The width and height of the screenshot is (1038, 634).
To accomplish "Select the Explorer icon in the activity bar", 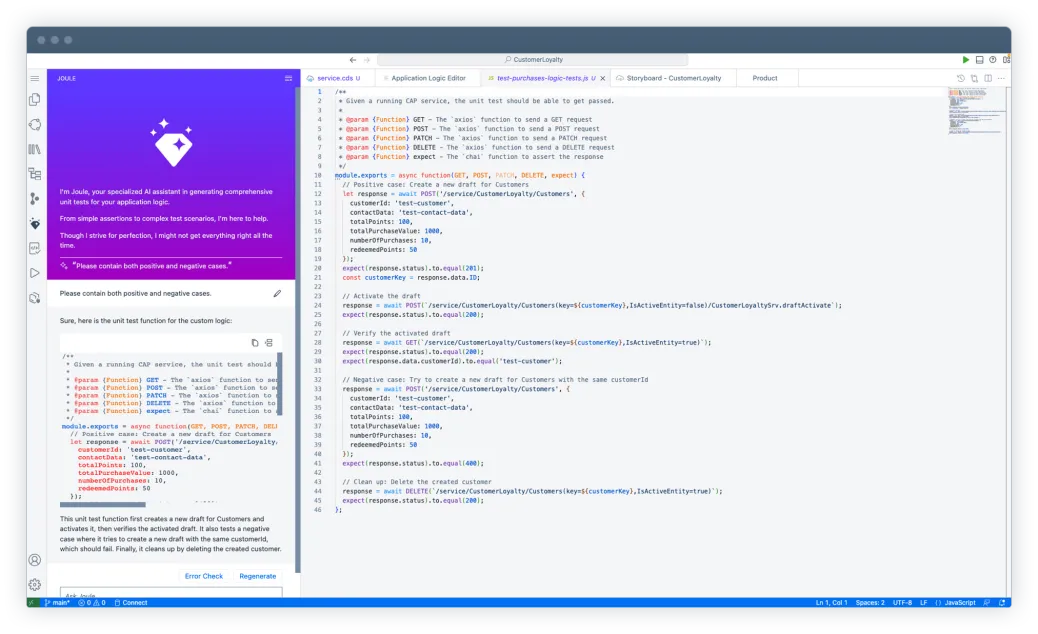I will [x=34, y=99].
